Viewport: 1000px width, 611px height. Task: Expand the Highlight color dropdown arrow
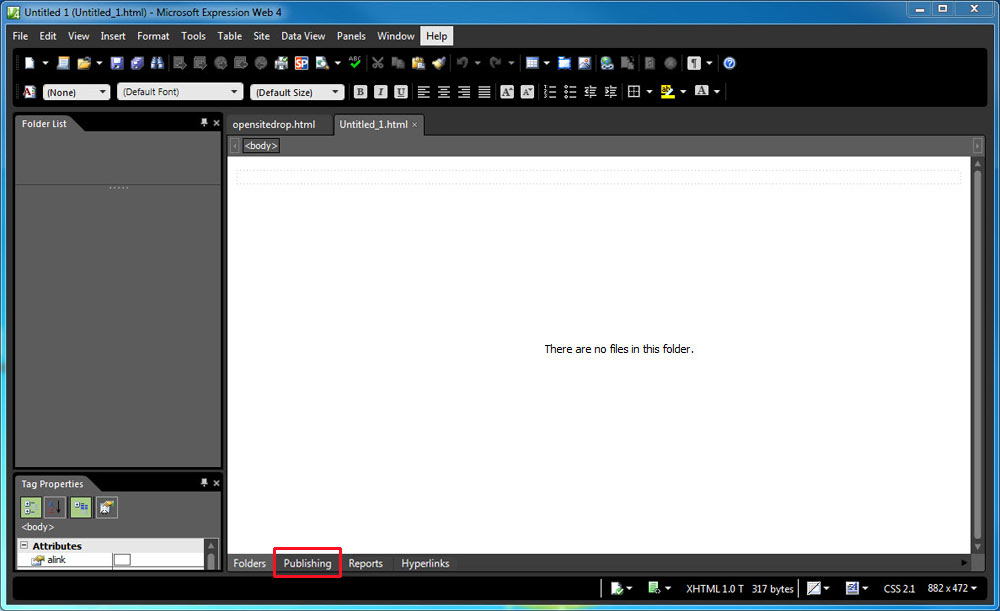[x=683, y=92]
